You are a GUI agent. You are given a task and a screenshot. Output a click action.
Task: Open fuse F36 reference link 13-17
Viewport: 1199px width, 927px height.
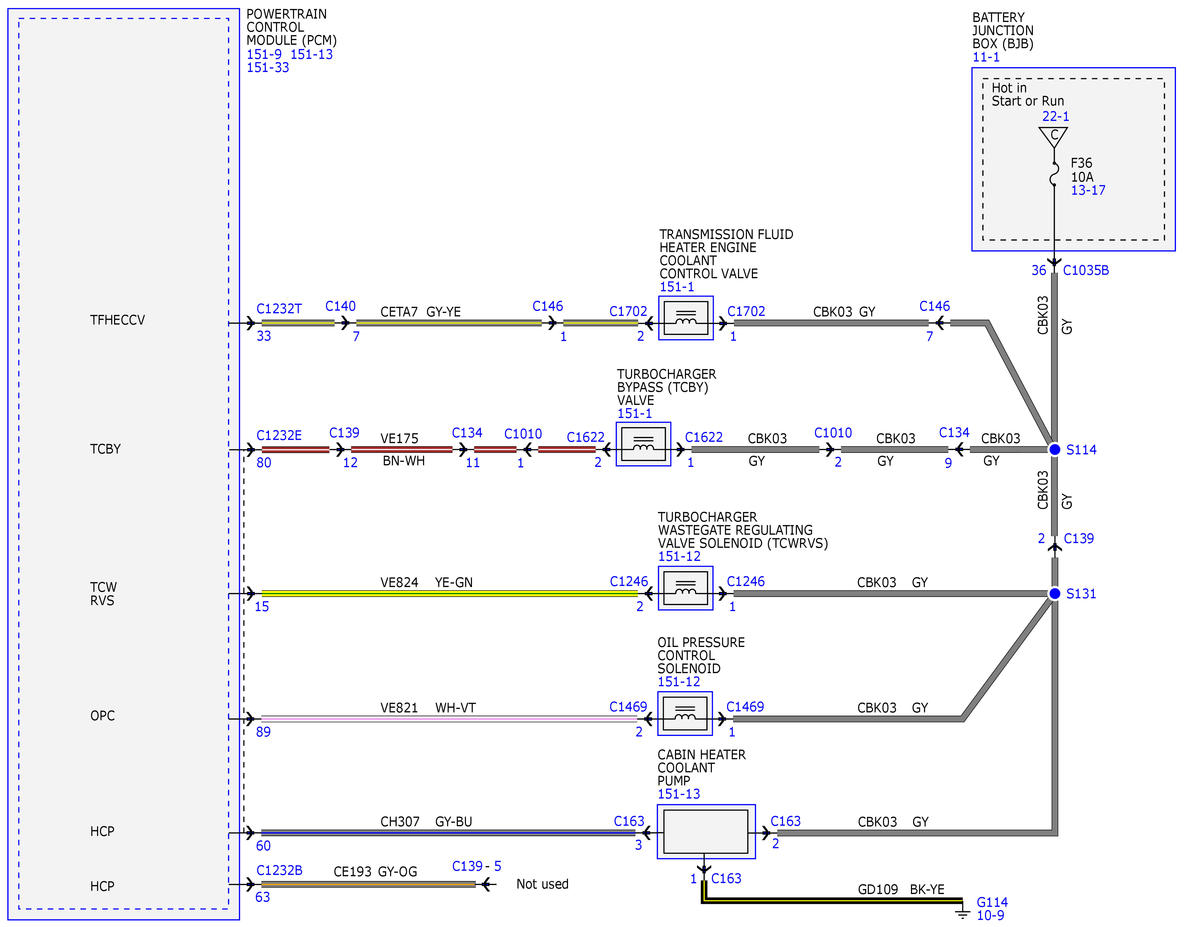click(x=1087, y=190)
